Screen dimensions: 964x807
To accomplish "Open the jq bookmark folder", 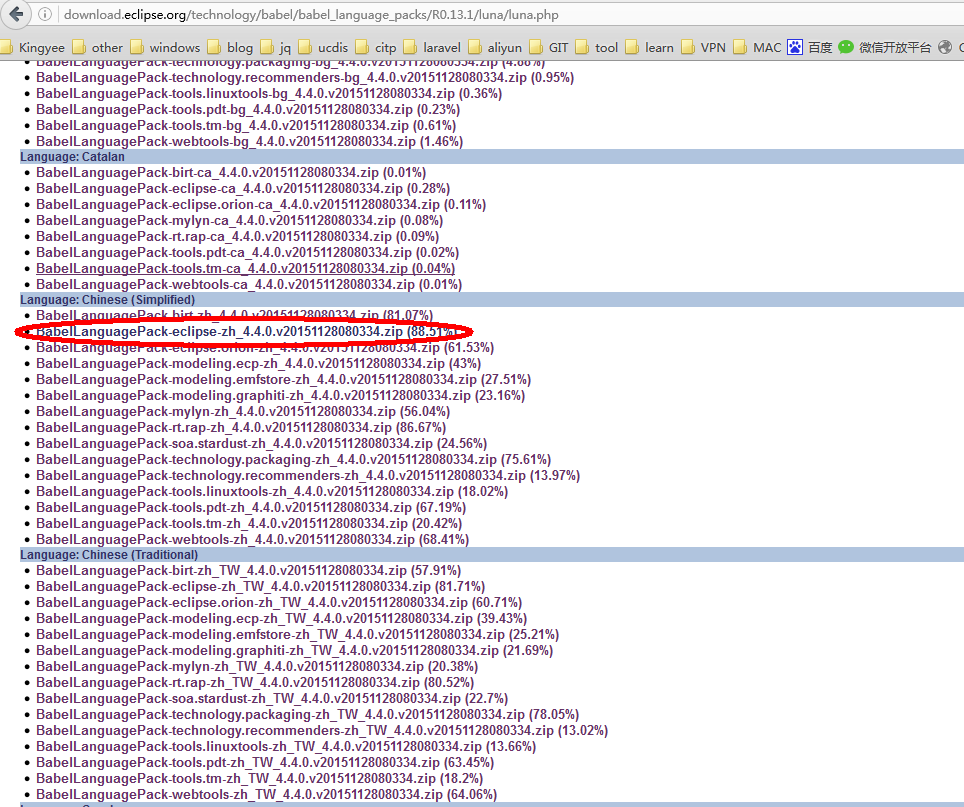I will (x=276, y=47).
